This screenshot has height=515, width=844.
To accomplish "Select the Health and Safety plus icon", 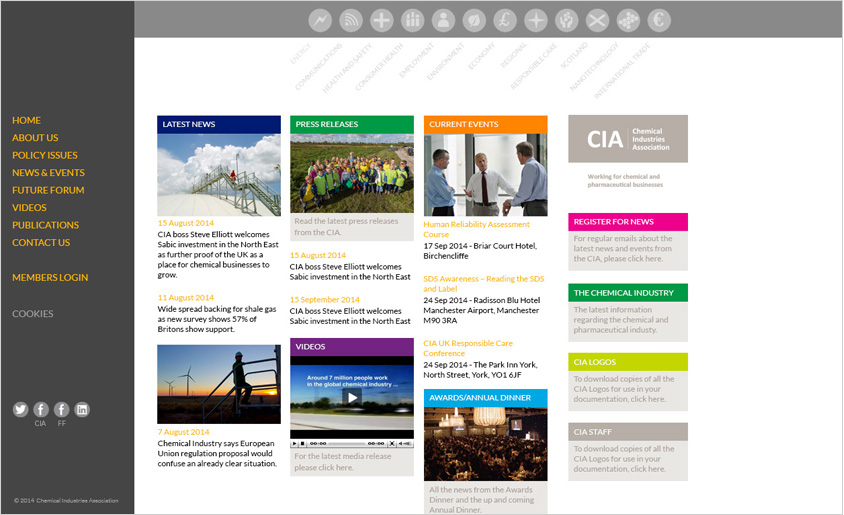I will coord(382,20).
